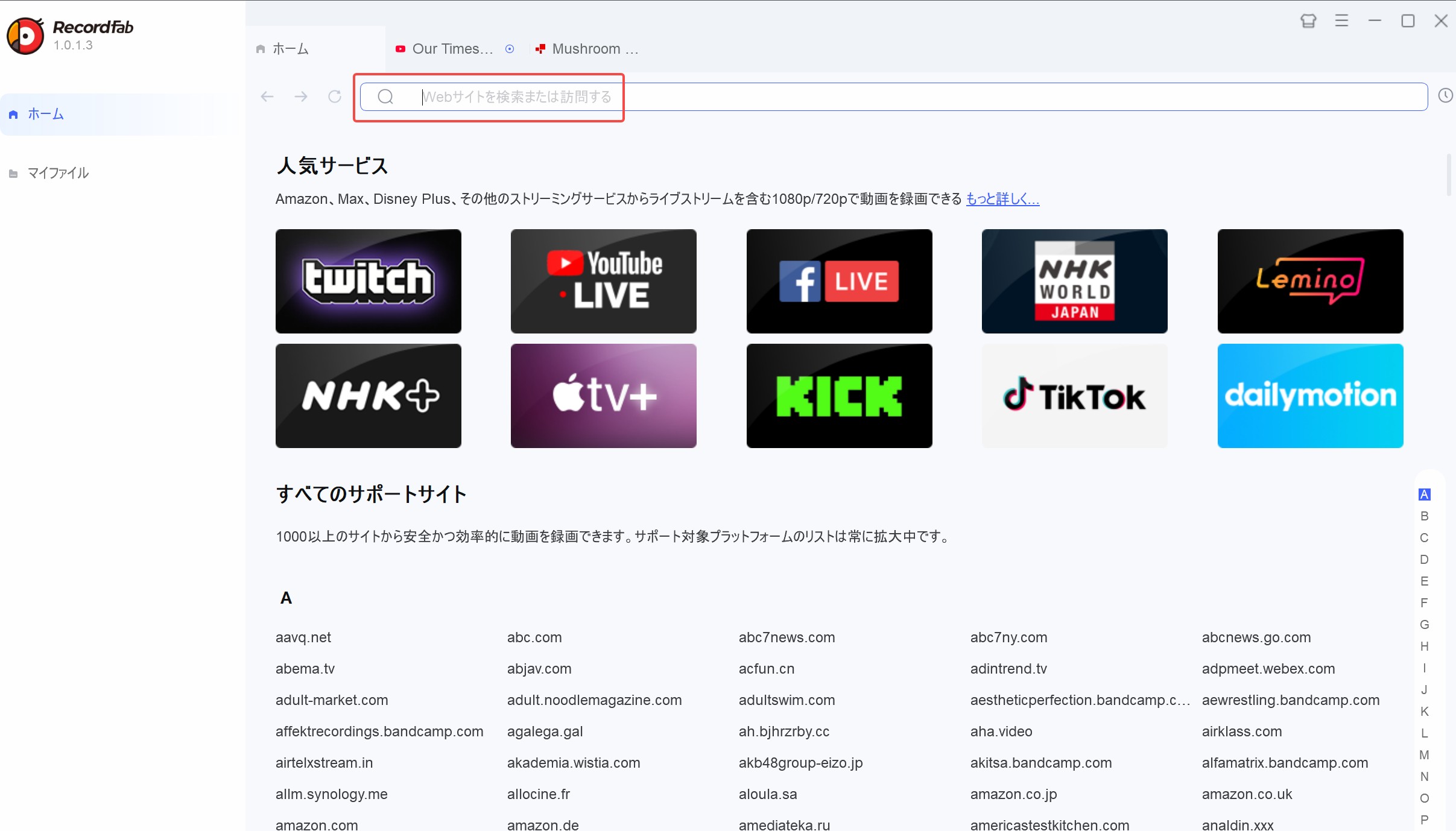This screenshot has height=831, width=1456.
Task: Open airtelxstream.in site link
Action: [x=324, y=763]
